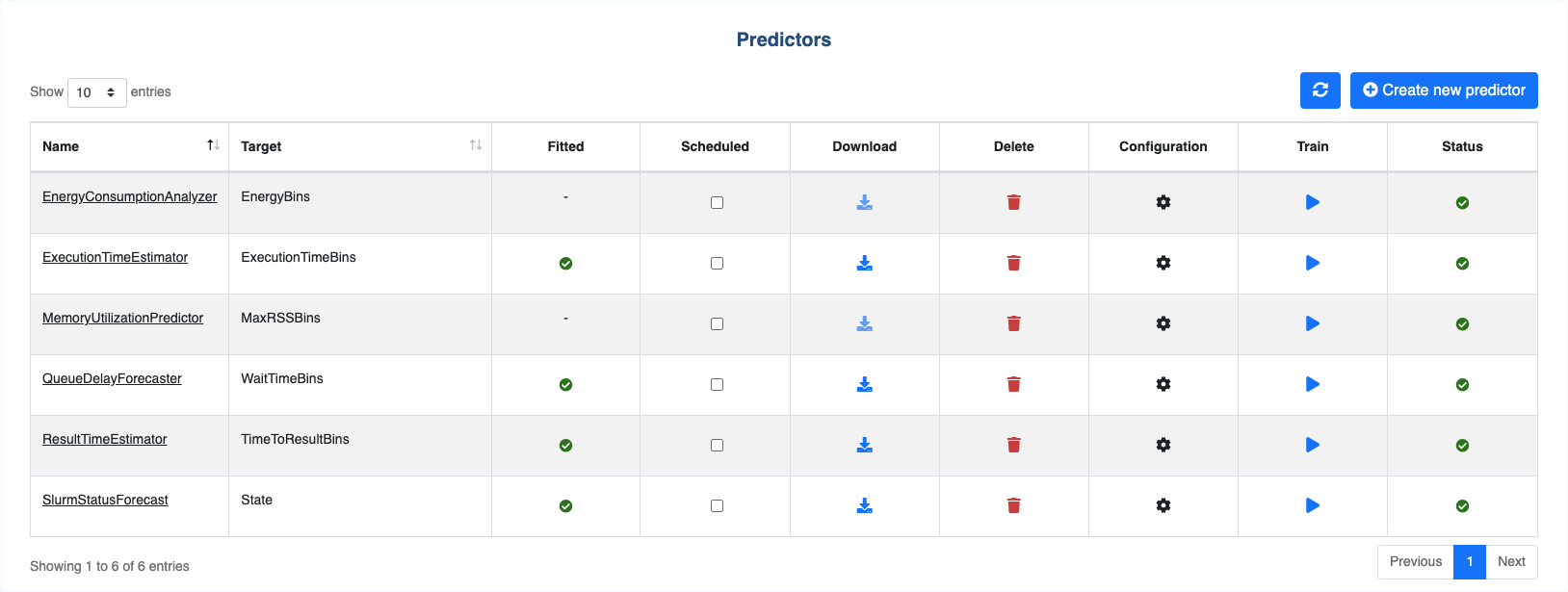Download the SlurmStatusForecast predictor
The image size is (1568, 592).
click(865, 505)
